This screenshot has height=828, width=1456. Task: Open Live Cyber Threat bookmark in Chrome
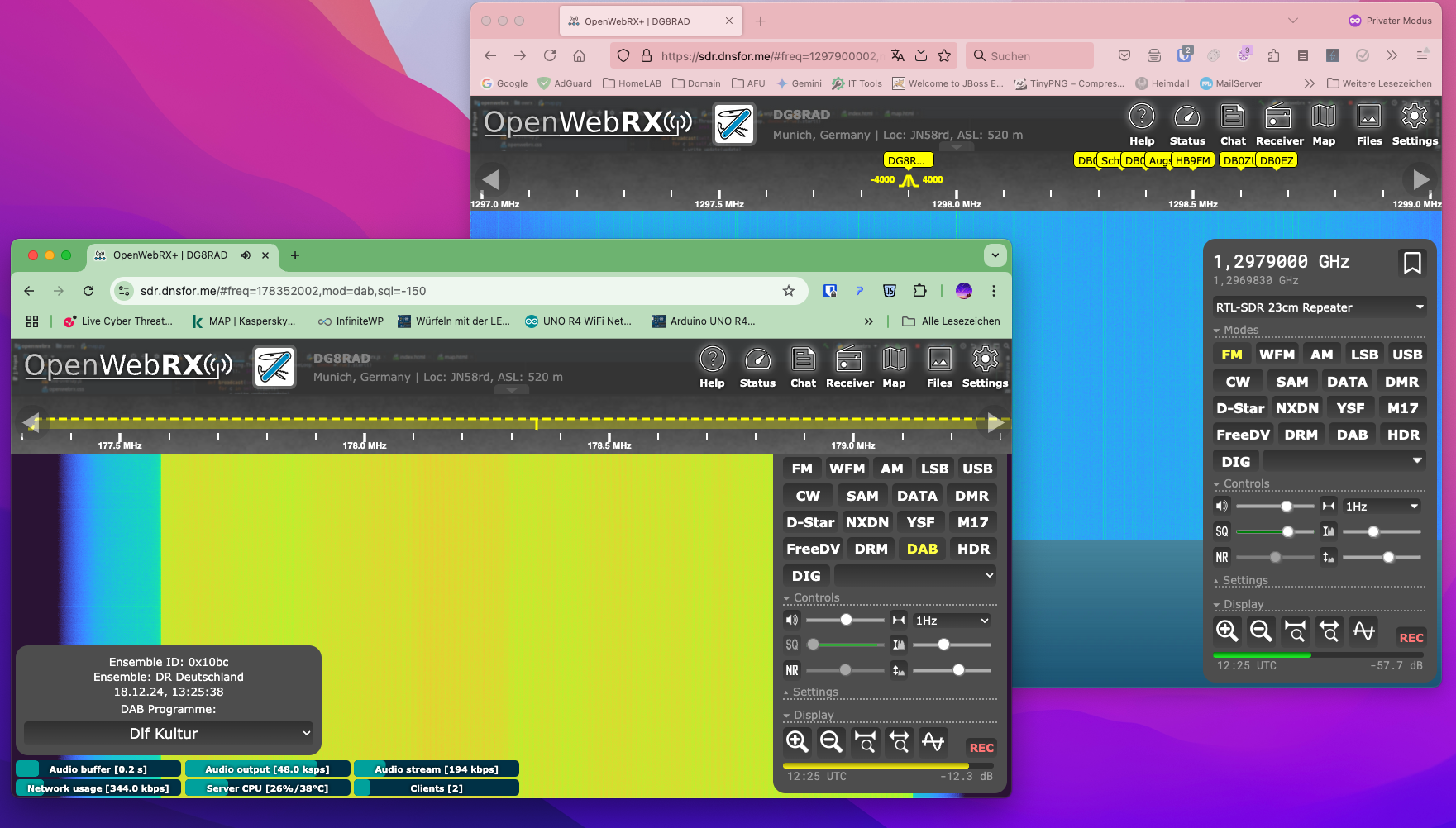[x=118, y=321]
